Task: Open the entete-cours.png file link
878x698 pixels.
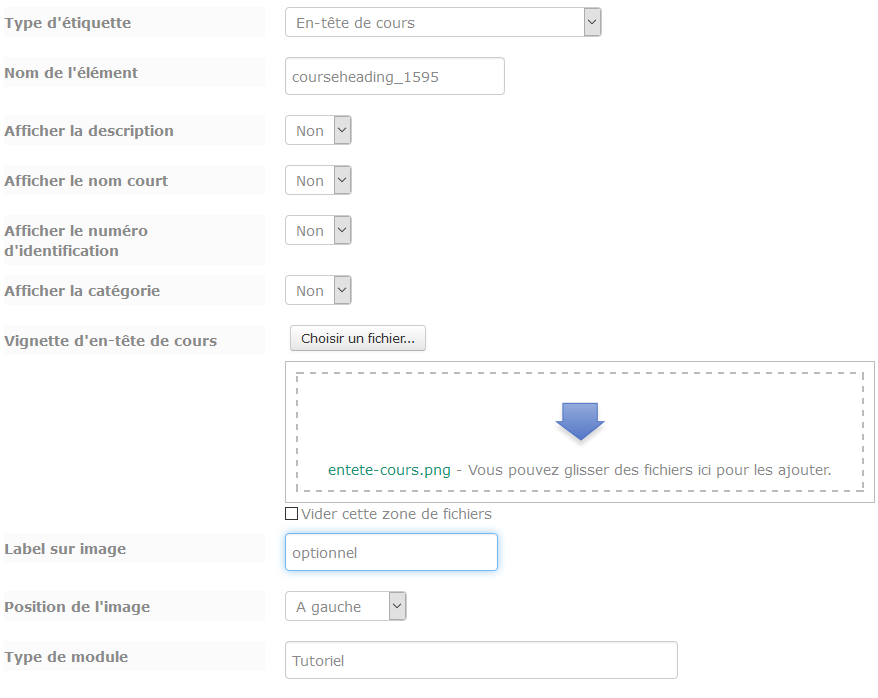Action: click(x=389, y=469)
